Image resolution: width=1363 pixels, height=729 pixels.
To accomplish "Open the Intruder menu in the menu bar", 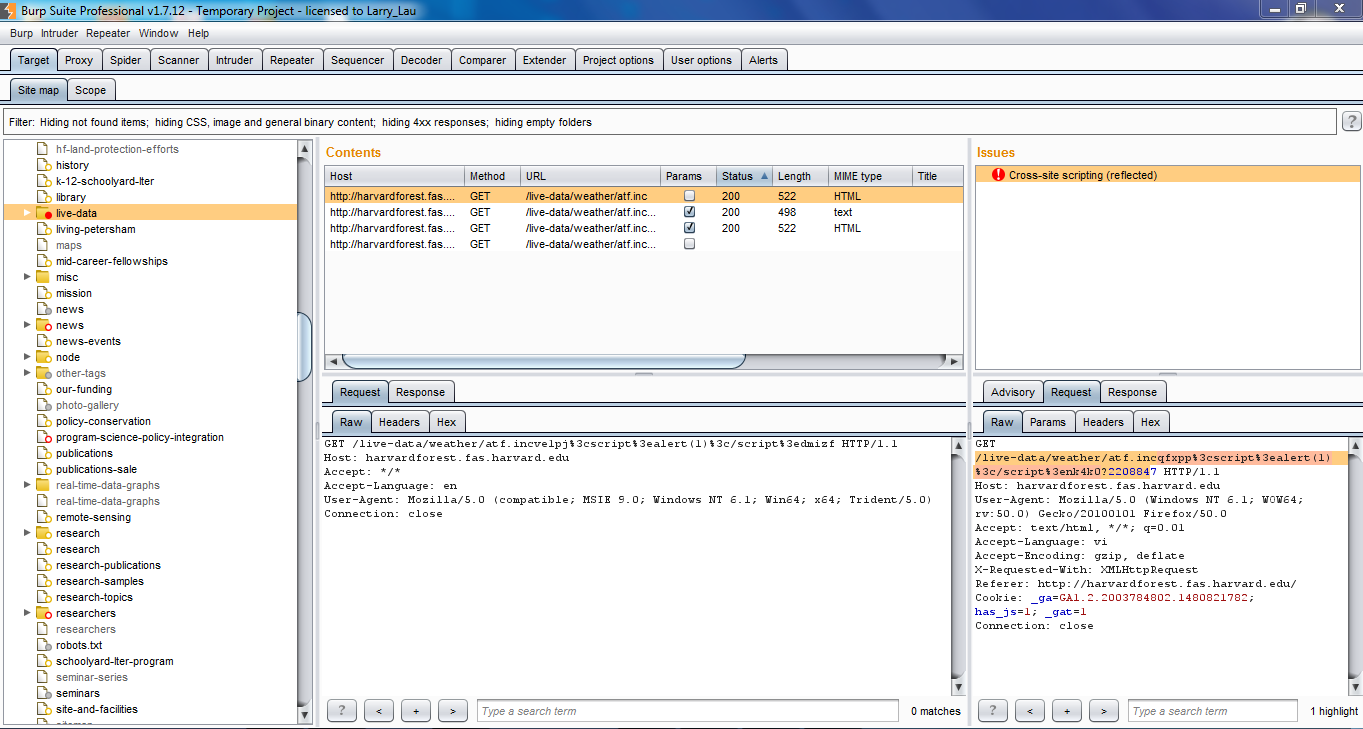I will (x=59, y=33).
